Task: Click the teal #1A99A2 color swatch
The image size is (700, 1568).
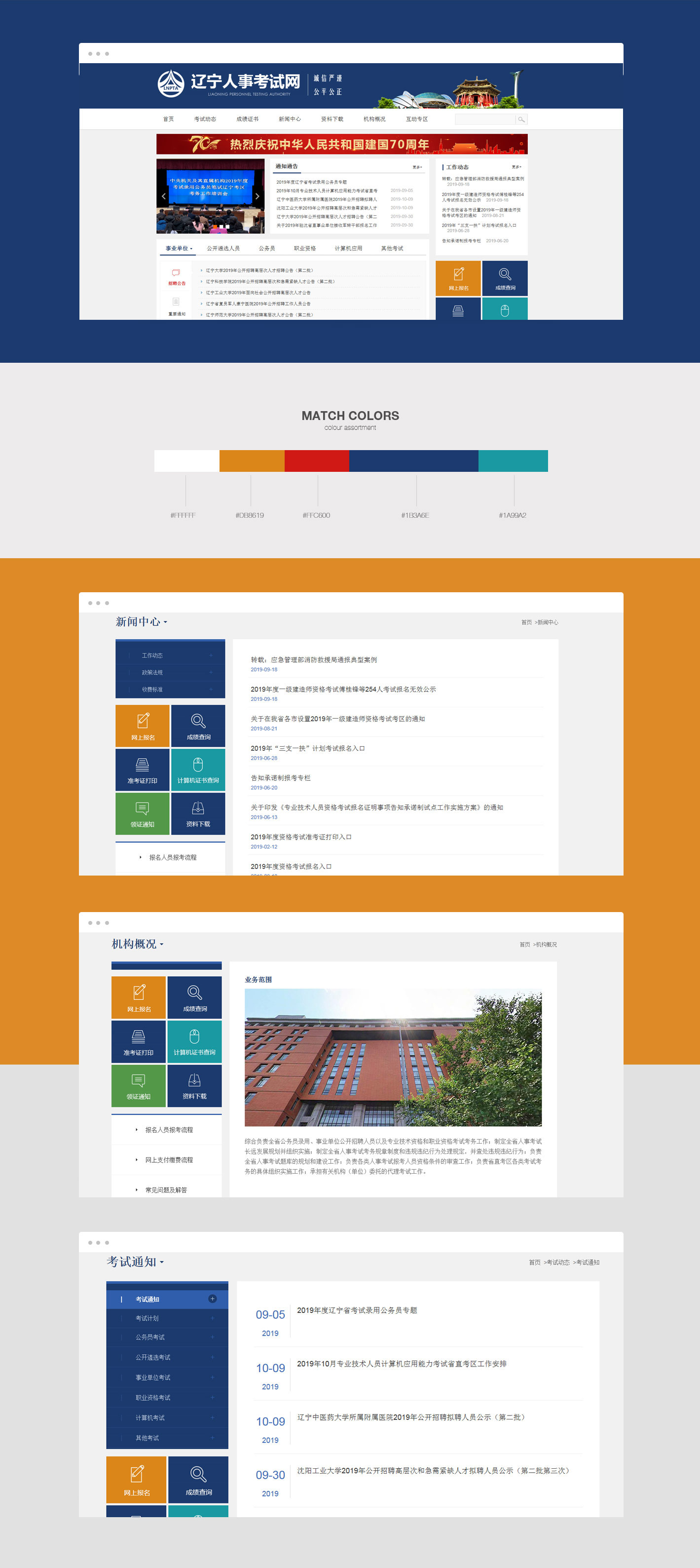Action: pyautogui.click(x=513, y=461)
